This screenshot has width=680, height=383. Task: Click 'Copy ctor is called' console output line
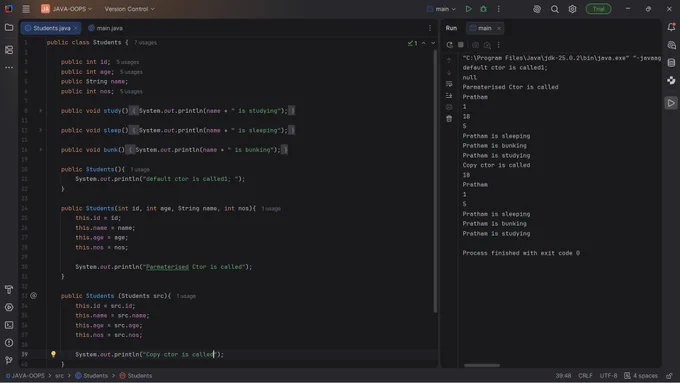point(496,165)
